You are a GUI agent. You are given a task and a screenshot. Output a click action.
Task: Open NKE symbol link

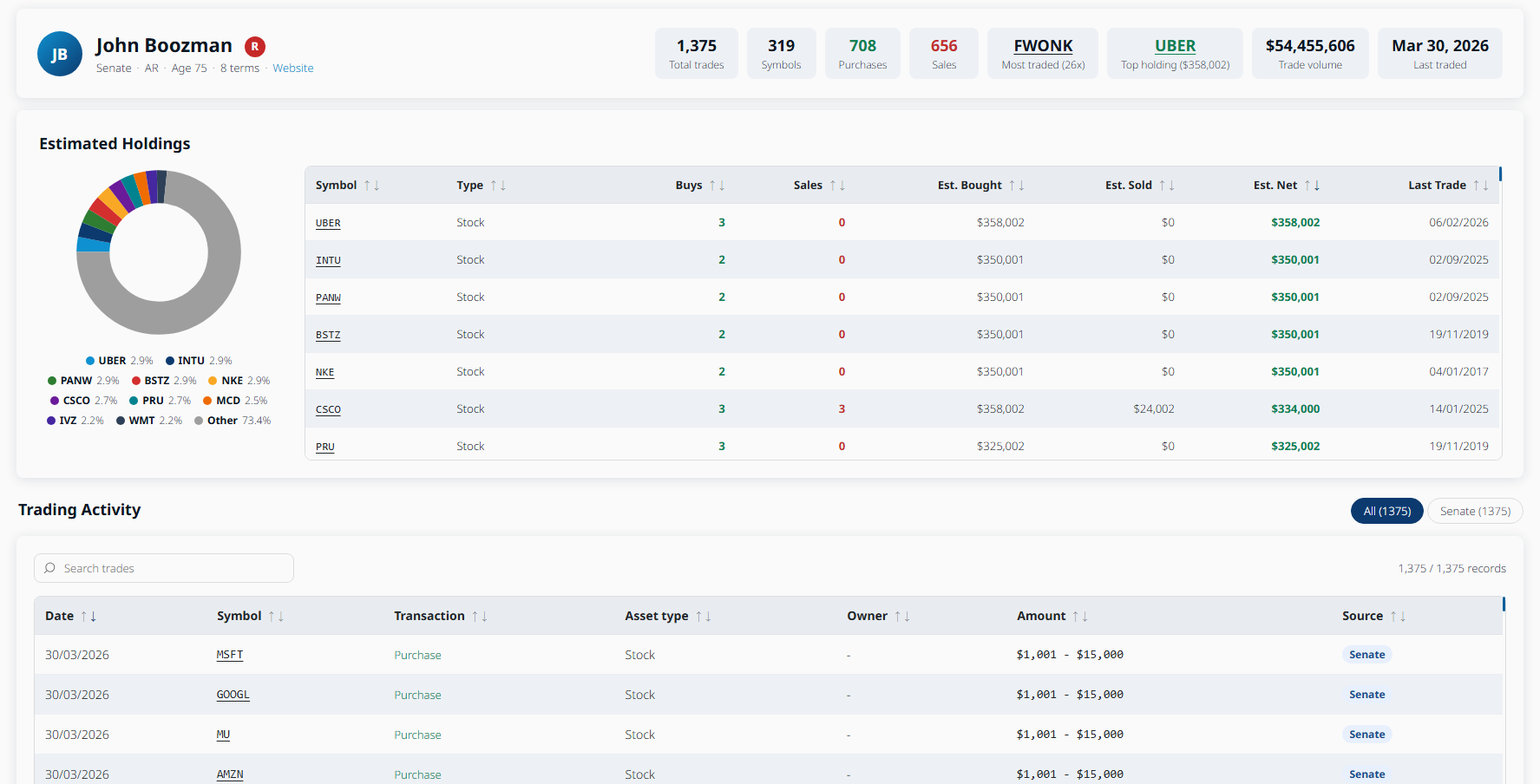pyautogui.click(x=324, y=372)
